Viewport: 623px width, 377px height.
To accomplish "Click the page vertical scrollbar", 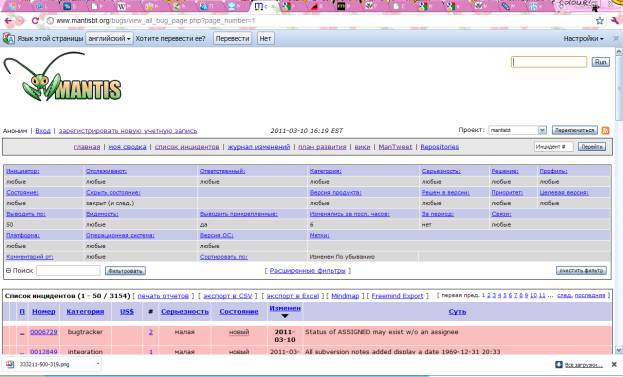I will point(619,201).
